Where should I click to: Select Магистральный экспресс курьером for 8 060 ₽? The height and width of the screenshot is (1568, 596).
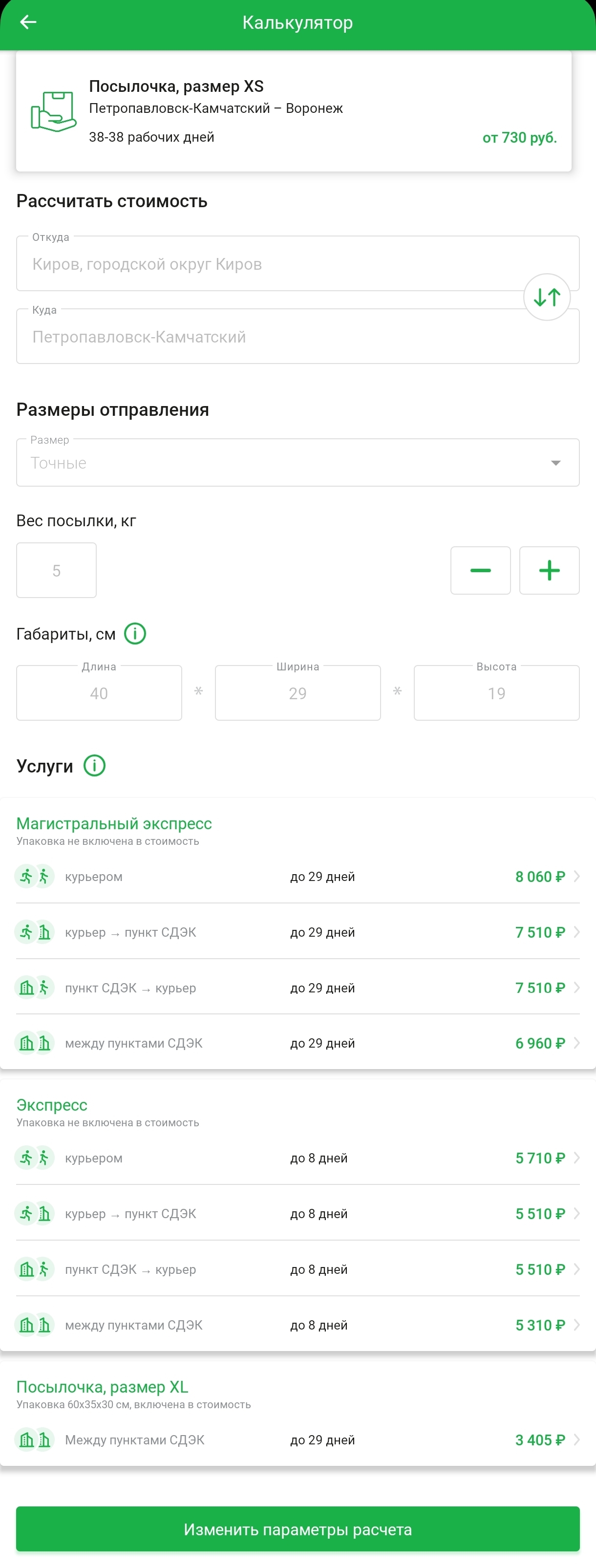point(298,877)
